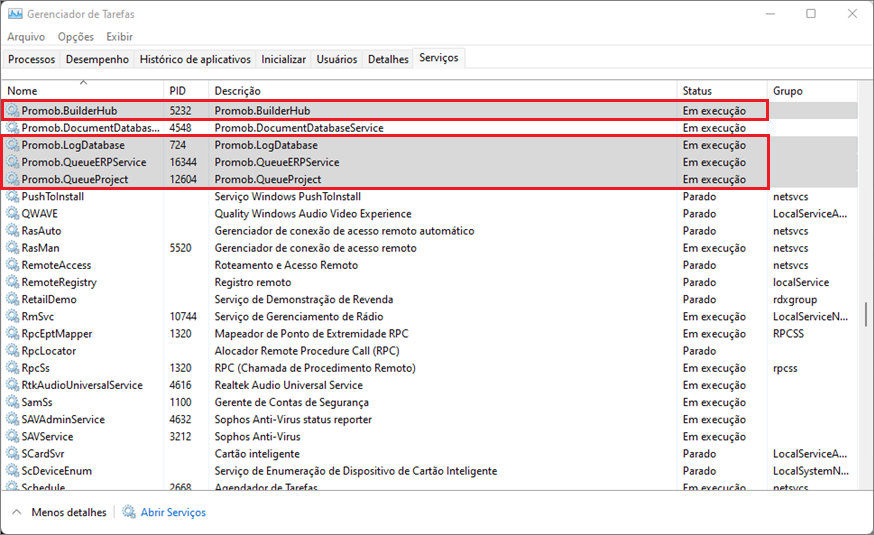
Task: Sort by the Grupo column header
Action: [812, 90]
